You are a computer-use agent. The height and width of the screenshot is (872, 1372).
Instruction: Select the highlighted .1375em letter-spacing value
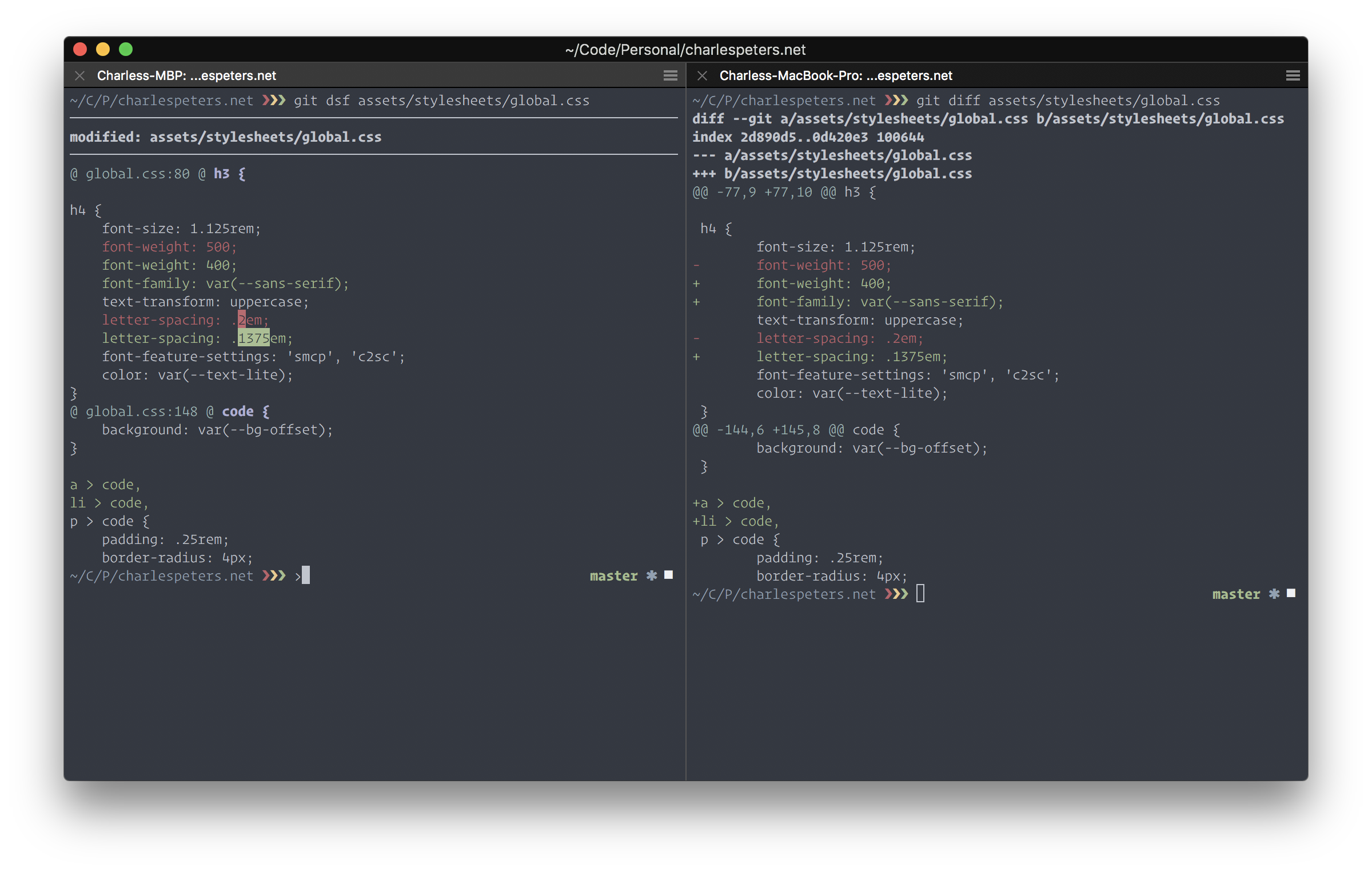tap(253, 338)
